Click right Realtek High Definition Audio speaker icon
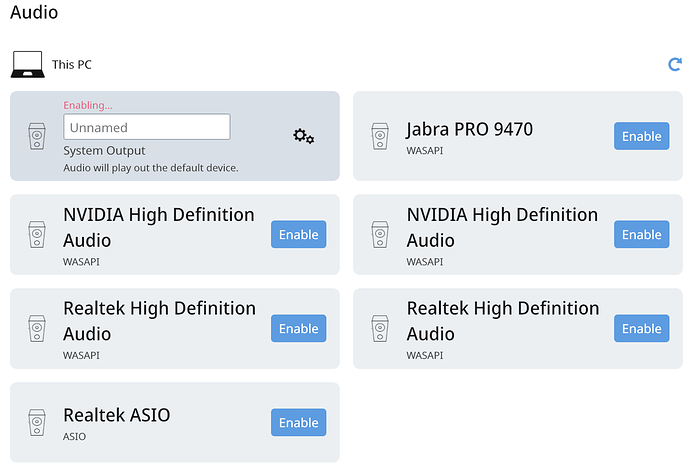690x473 pixels. [x=380, y=328]
